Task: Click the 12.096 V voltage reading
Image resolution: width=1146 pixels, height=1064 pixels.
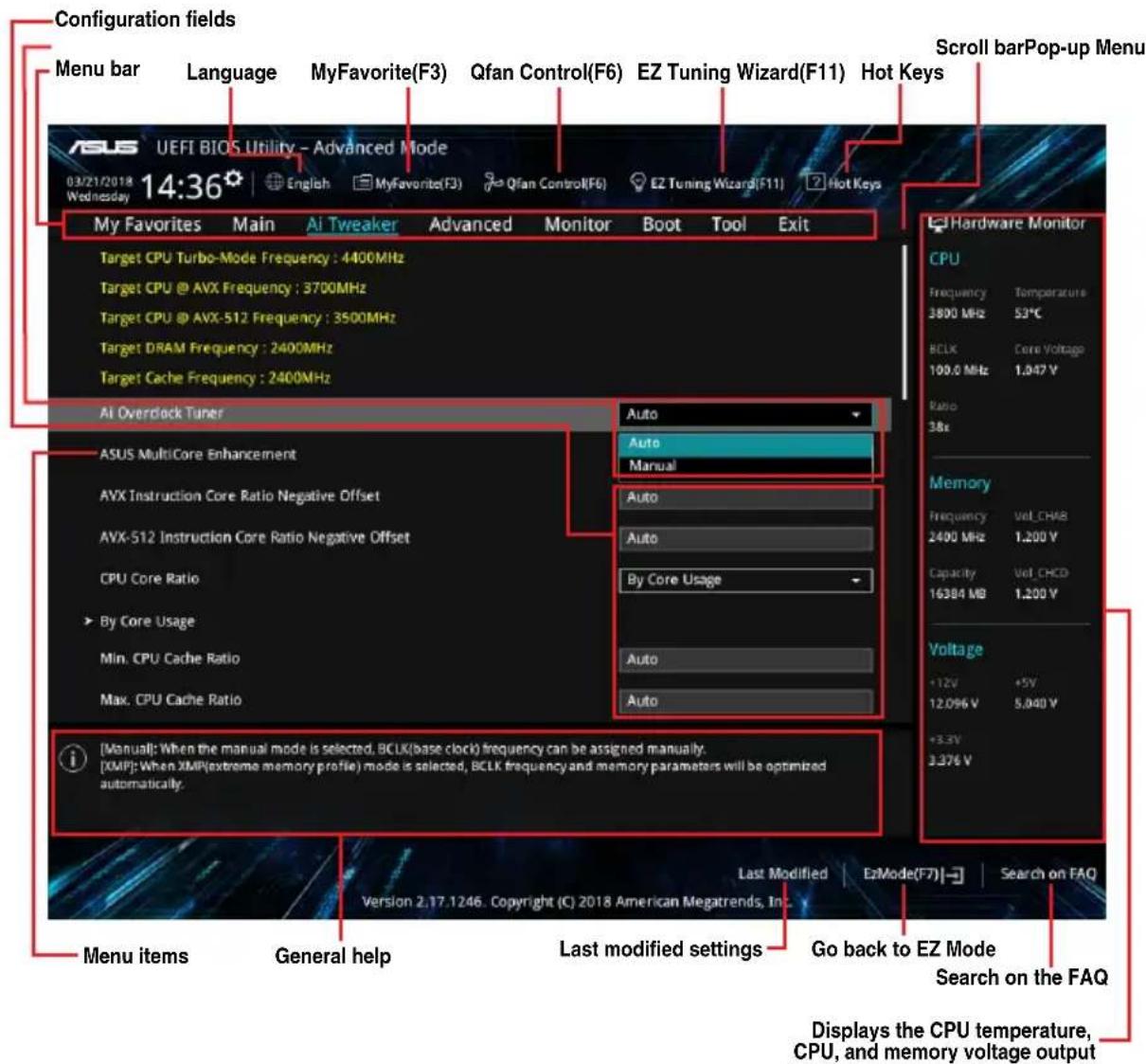Action: [x=954, y=704]
